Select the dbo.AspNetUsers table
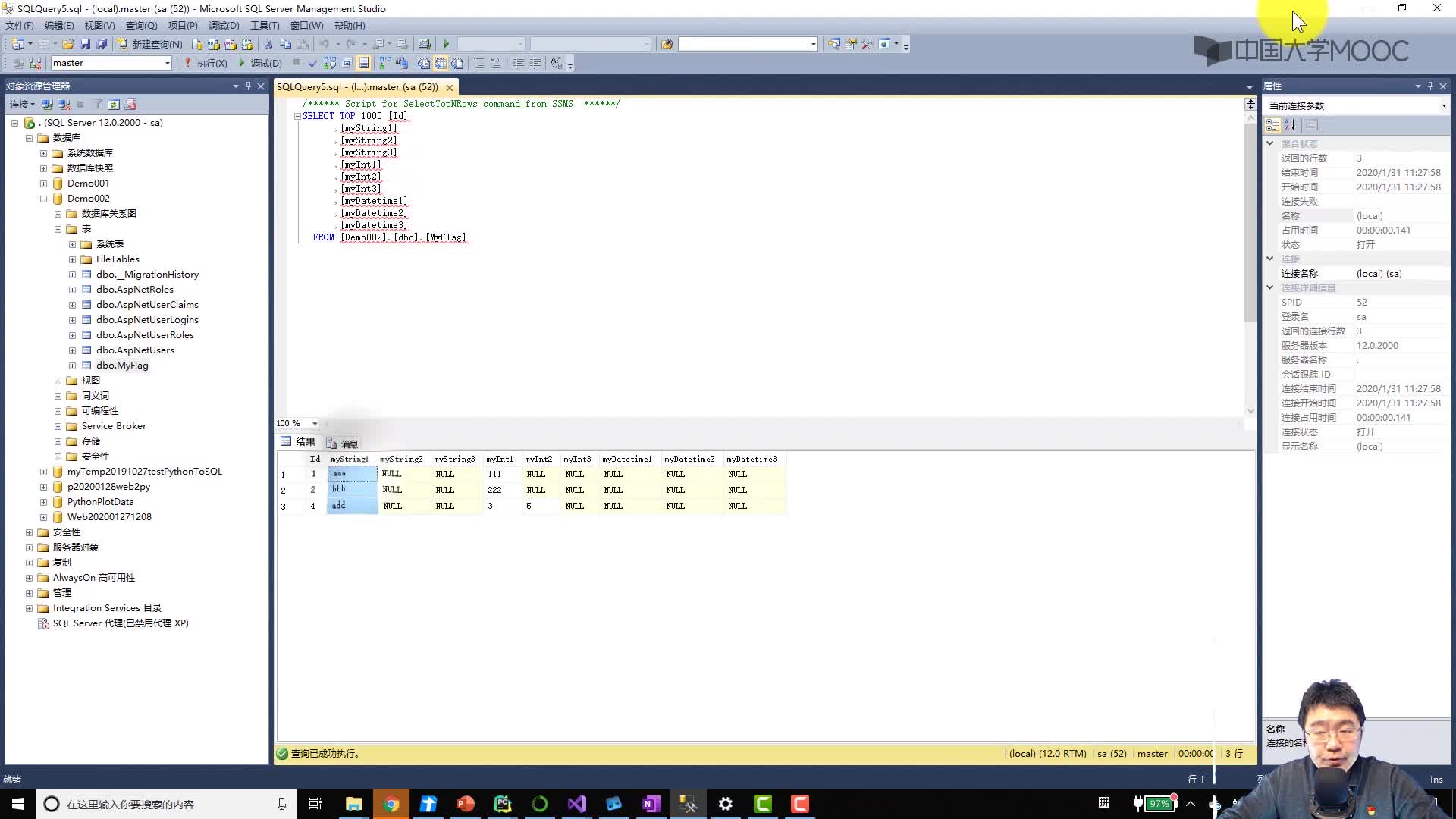Viewport: 1456px width, 819px height. [135, 350]
